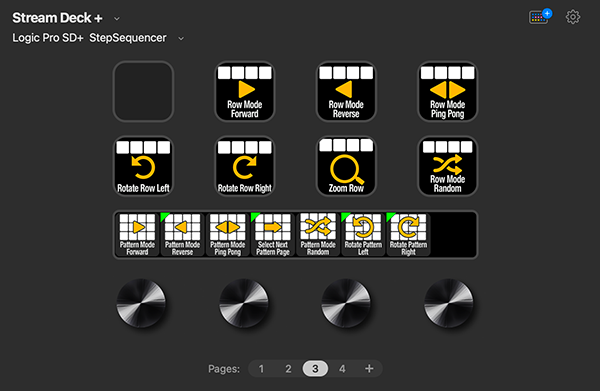
Task: Select the fourth dial knob
Action: click(x=448, y=303)
